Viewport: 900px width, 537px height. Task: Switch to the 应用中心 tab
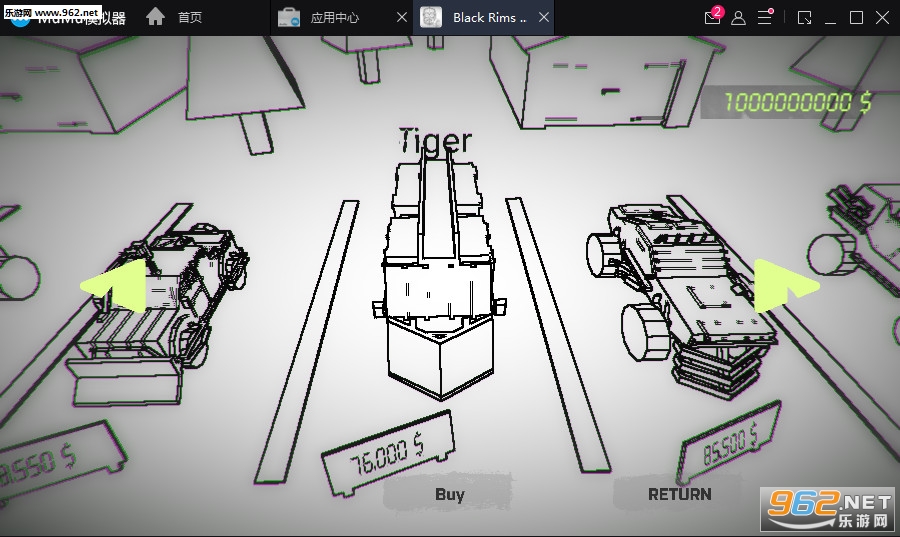coord(335,18)
